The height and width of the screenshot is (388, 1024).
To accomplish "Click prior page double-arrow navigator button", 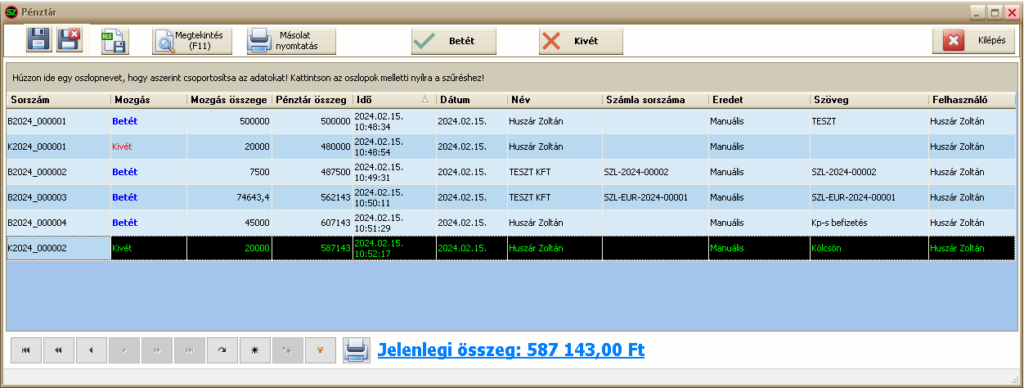I will 59,350.
